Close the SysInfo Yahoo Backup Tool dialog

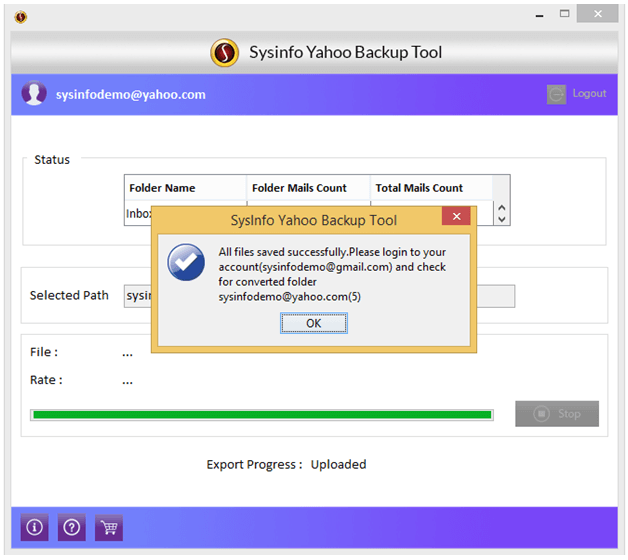point(456,216)
